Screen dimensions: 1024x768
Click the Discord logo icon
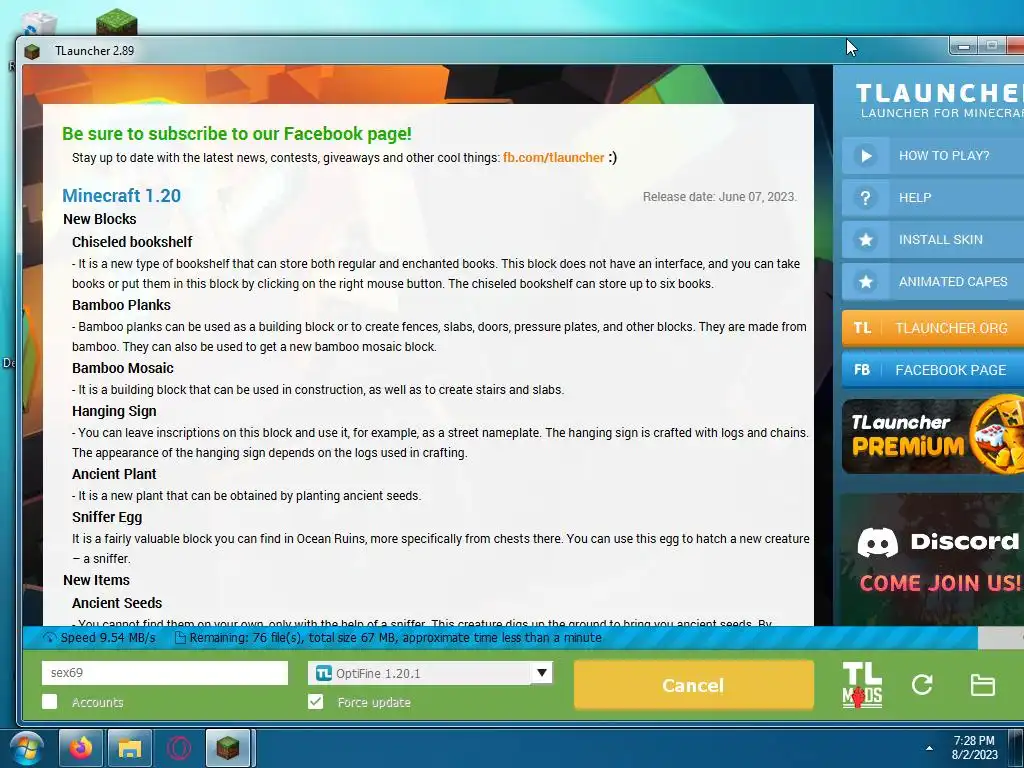(877, 542)
